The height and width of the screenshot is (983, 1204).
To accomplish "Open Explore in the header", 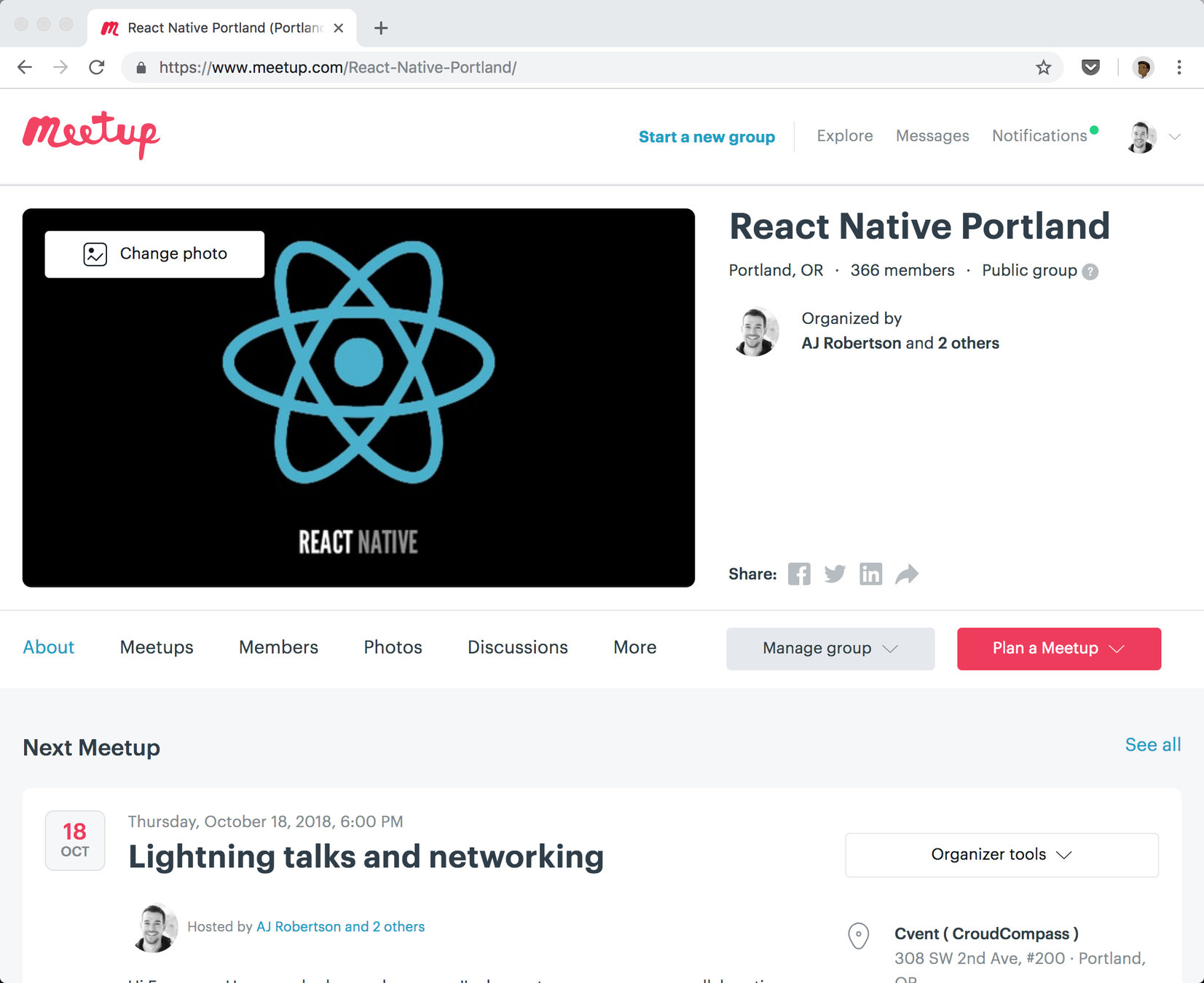I will tap(845, 136).
